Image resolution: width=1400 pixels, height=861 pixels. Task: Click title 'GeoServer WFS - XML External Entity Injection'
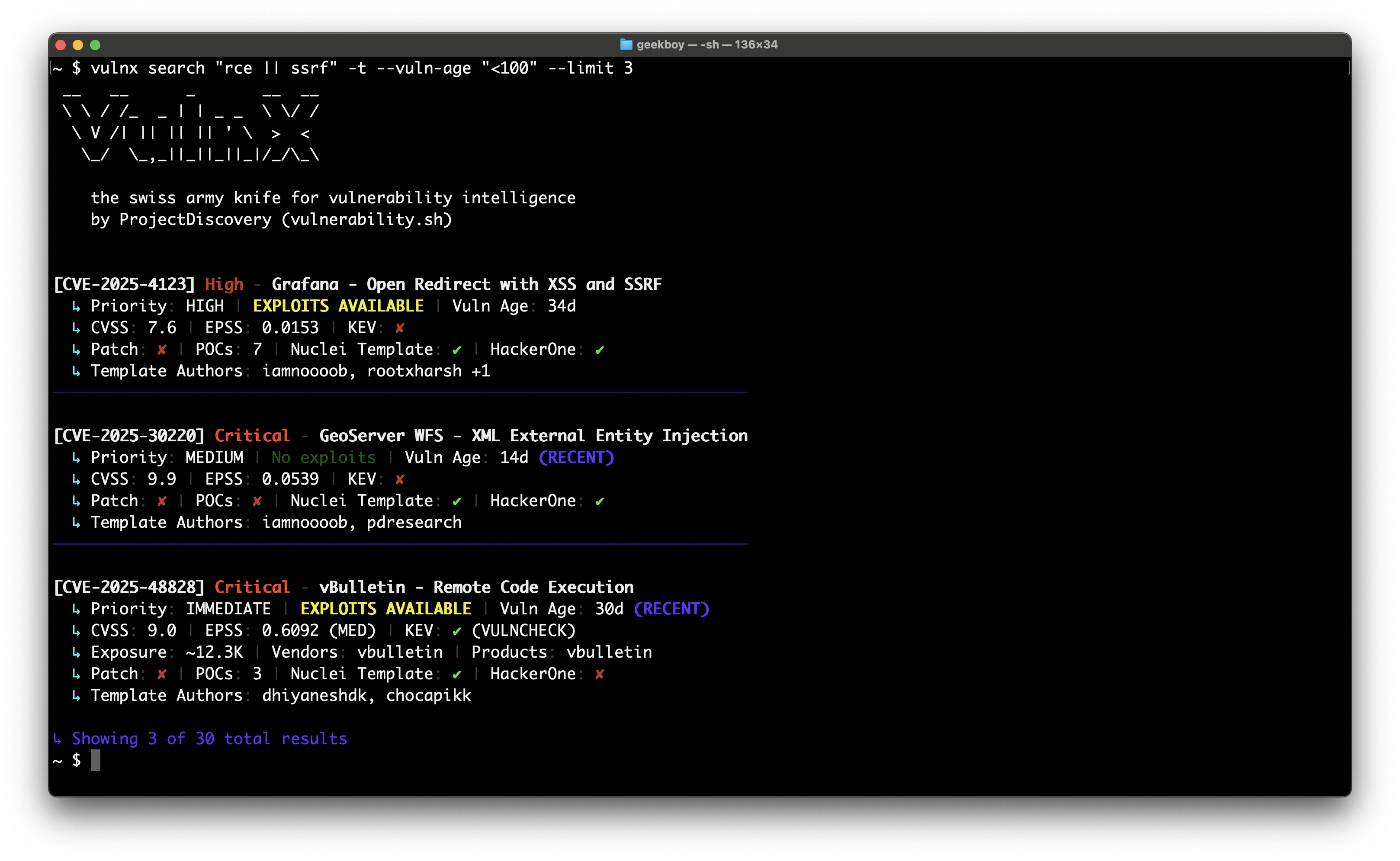pos(533,436)
